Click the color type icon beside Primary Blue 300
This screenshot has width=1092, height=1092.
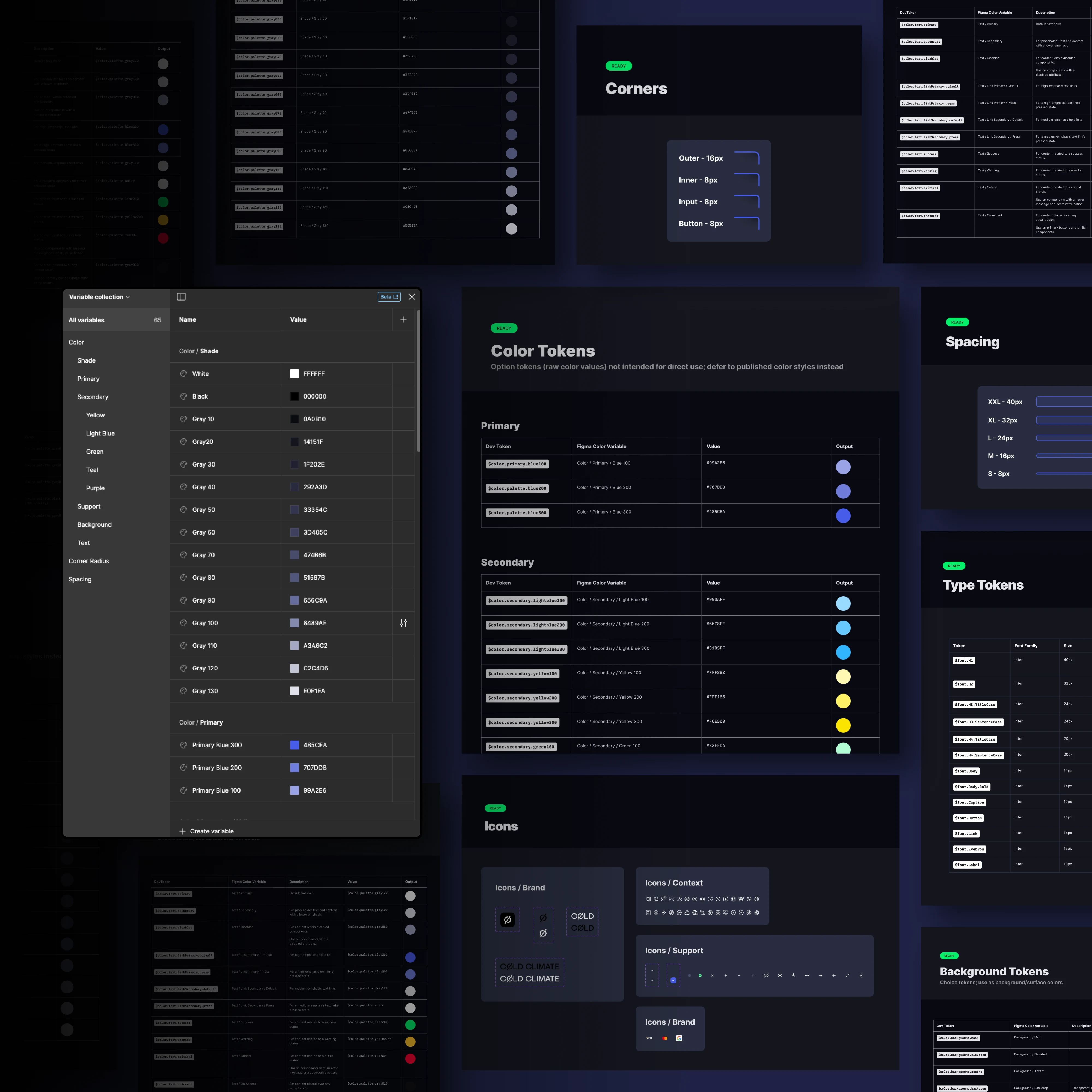point(183,745)
